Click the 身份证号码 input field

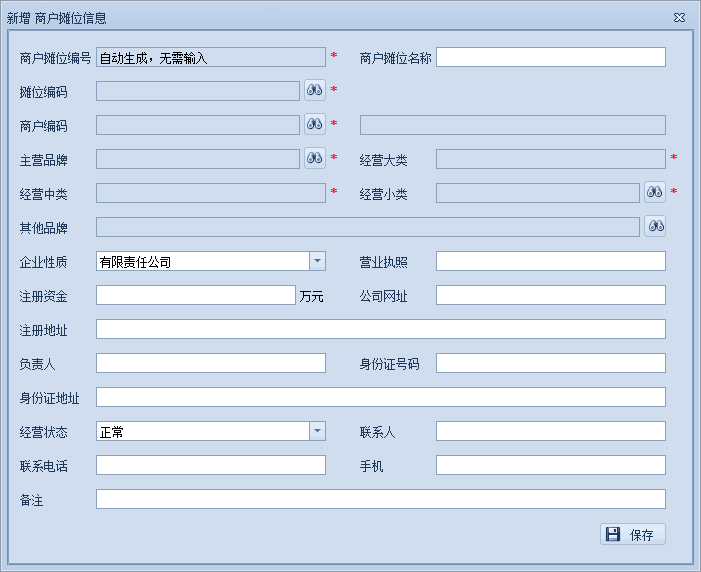pyautogui.click(x=550, y=363)
